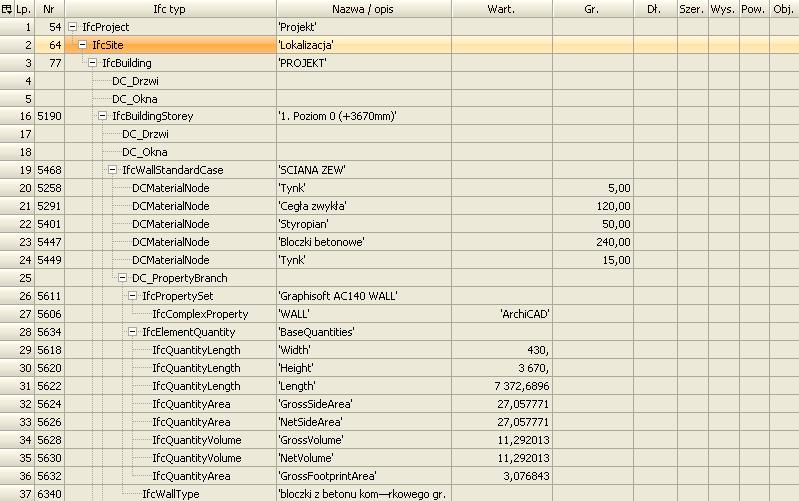Collapse the DC_PropertyBranch node
The width and height of the screenshot is (799, 501).
click(x=122, y=278)
